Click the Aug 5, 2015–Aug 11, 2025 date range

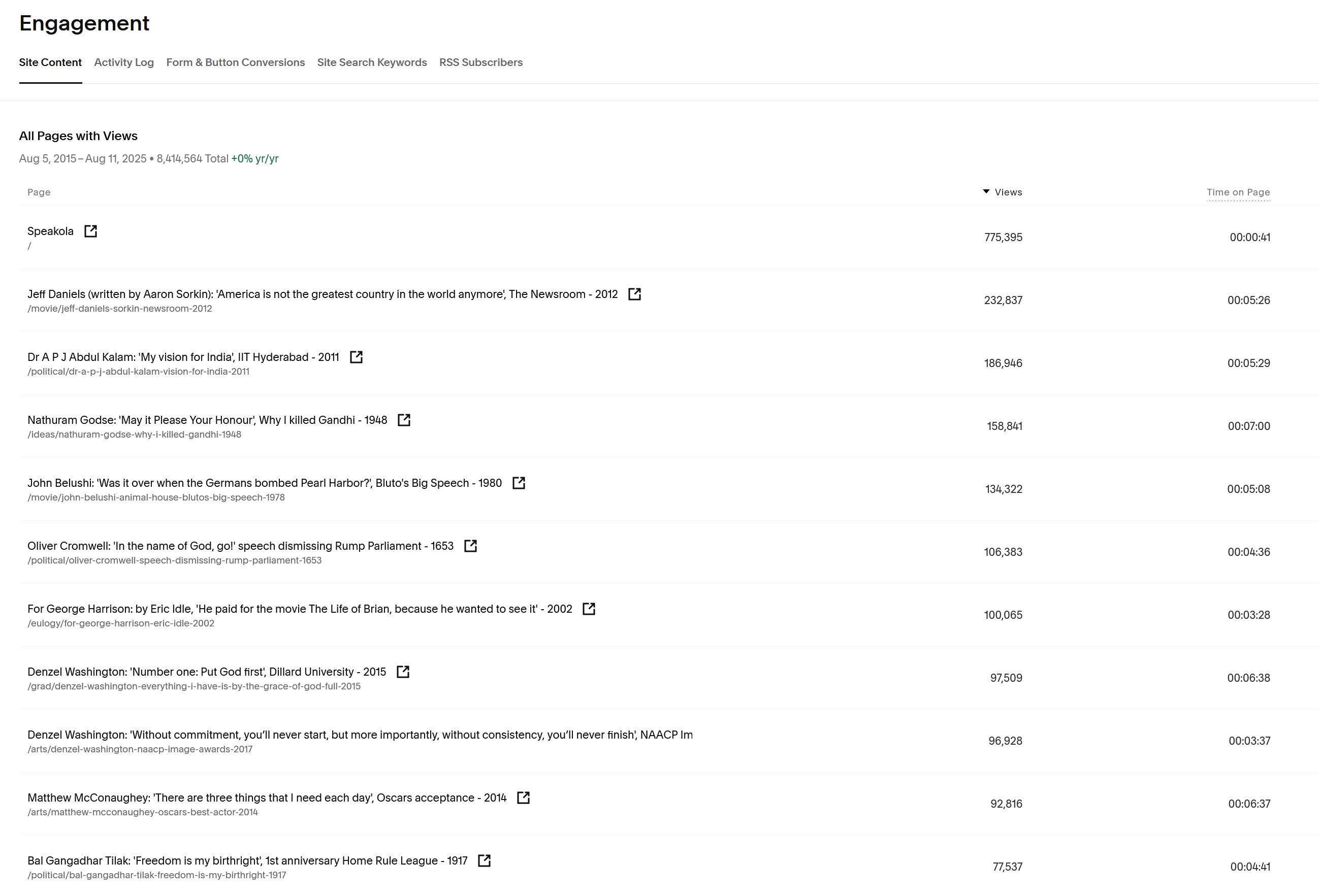(x=83, y=159)
